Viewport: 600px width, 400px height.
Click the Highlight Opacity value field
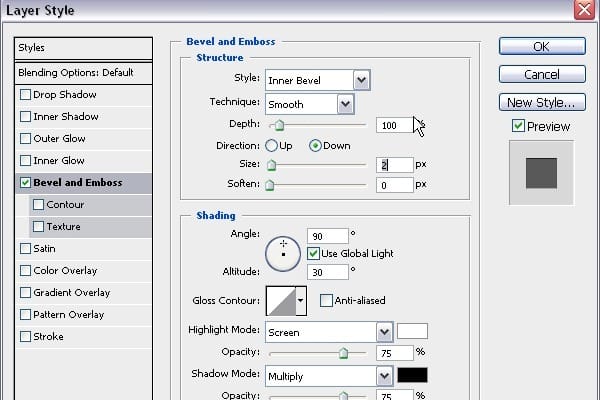tap(395, 353)
